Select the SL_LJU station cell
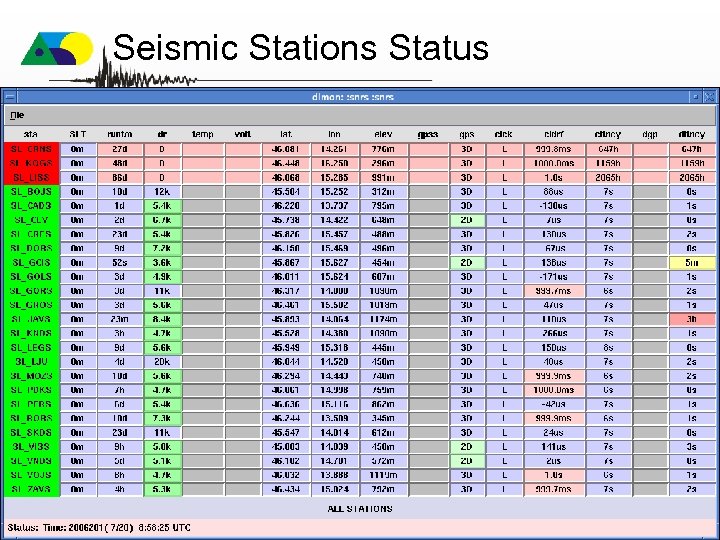Screen dimensions: 720x540 pos(32,362)
